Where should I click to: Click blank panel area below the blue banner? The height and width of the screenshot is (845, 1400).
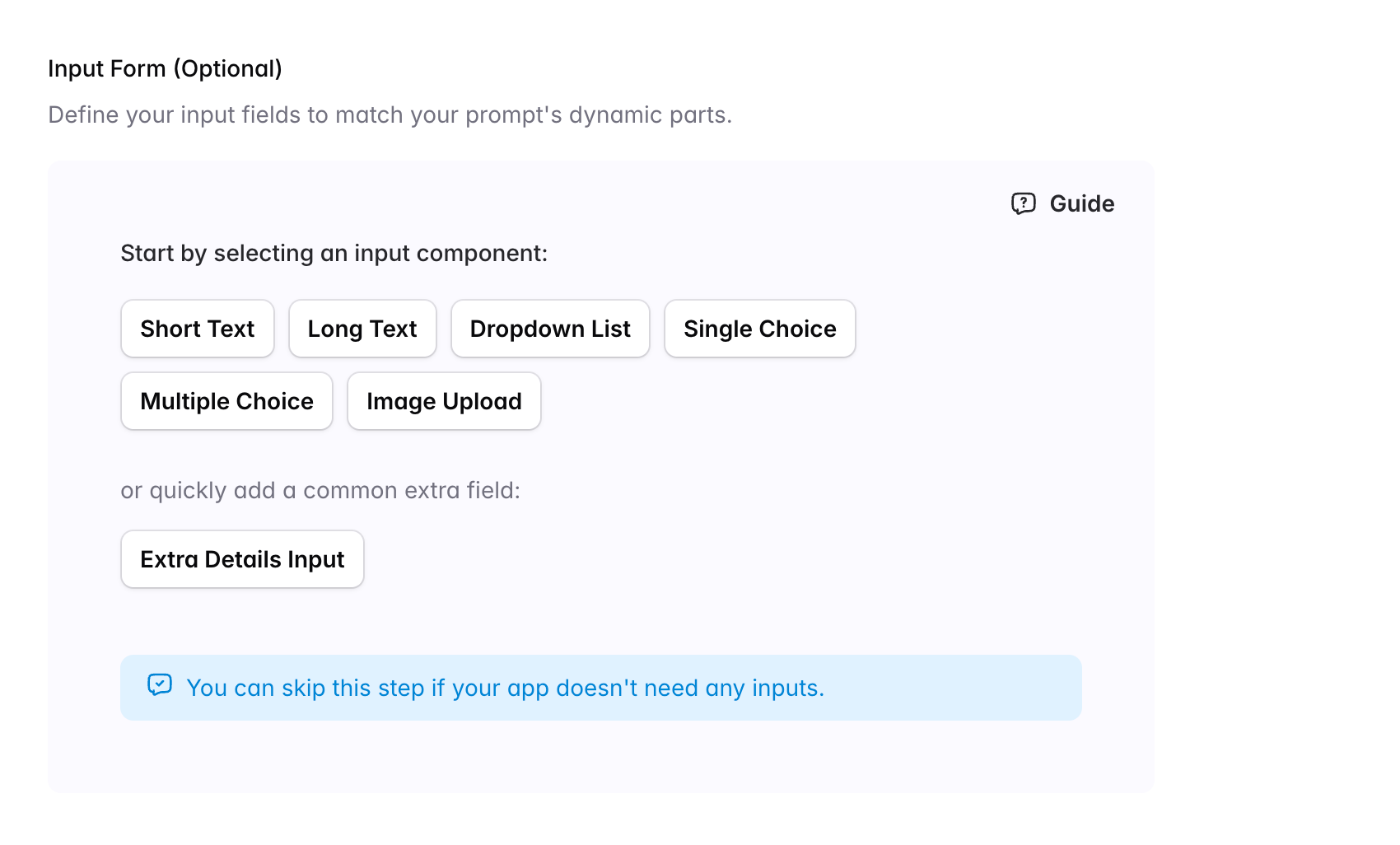point(601,758)
